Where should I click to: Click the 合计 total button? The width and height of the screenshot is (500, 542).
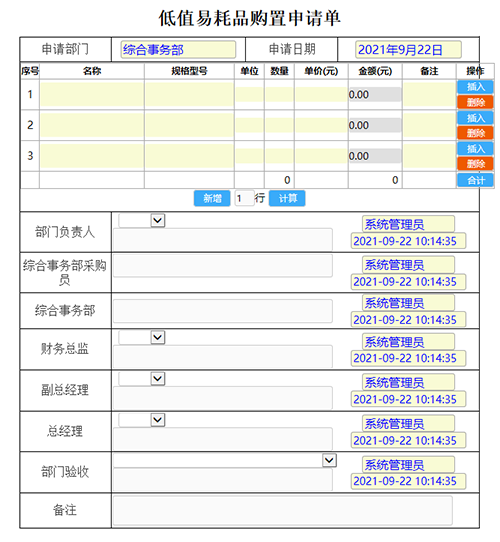pyautogui.click(x=475, y=180)
